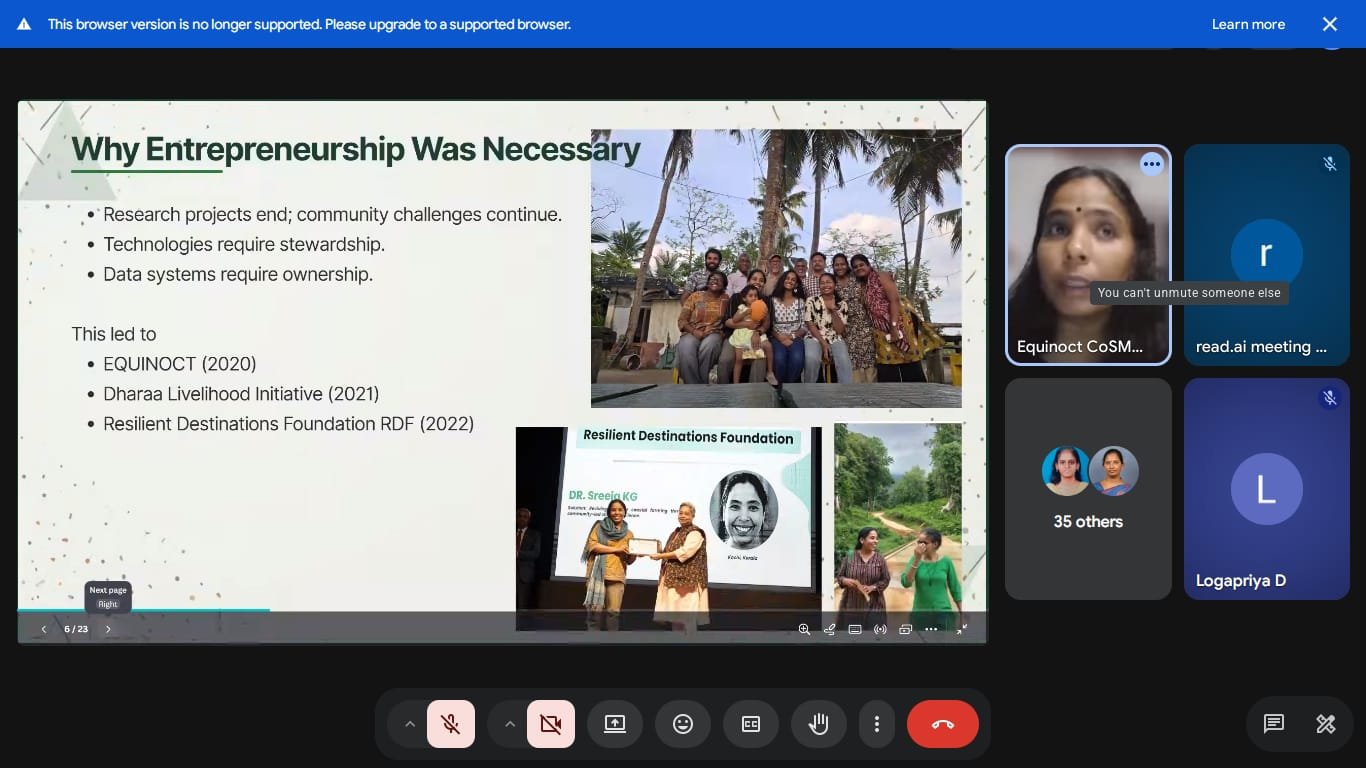Dismiss the unsupported browser banner
The image size is (1366, 768).
tap(1330, 24)
